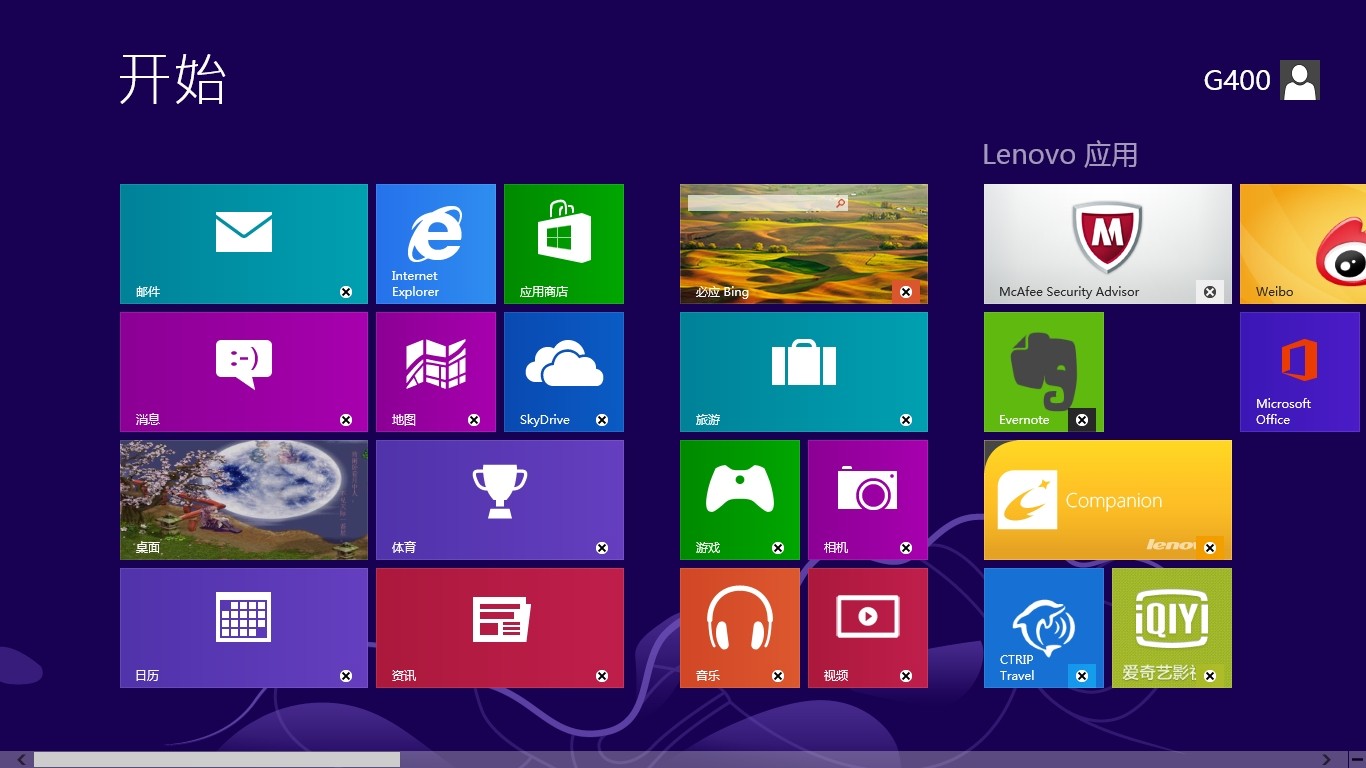Viewport: 1366px width, 768px height.
Task: Click the horizontal scrollbar thumb
Action: pyautogui.click(x=217, y=760)
